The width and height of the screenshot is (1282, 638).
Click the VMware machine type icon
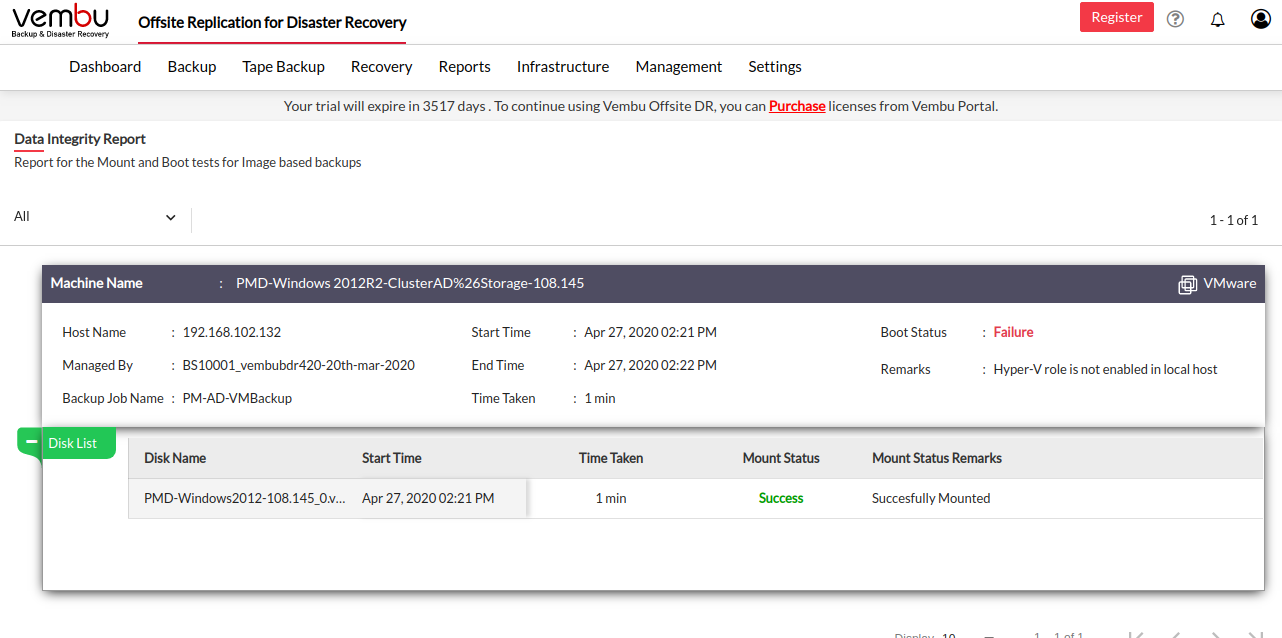[1187, 284]
